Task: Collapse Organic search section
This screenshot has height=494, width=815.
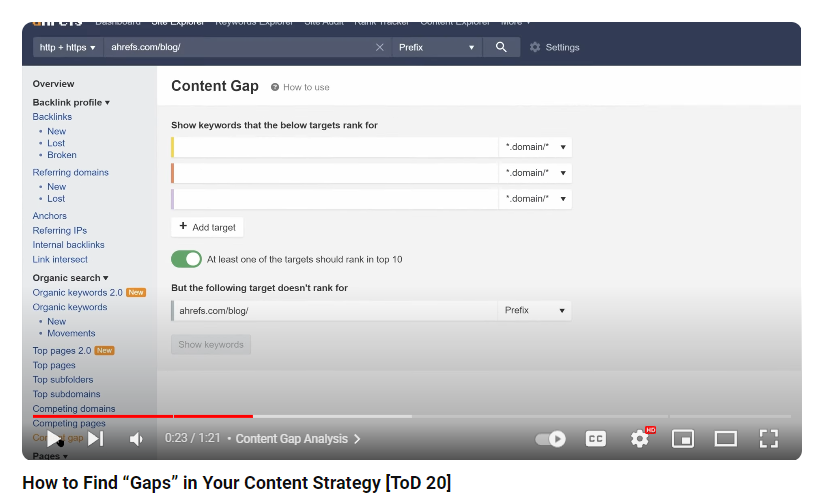Action: pos(70,278)
